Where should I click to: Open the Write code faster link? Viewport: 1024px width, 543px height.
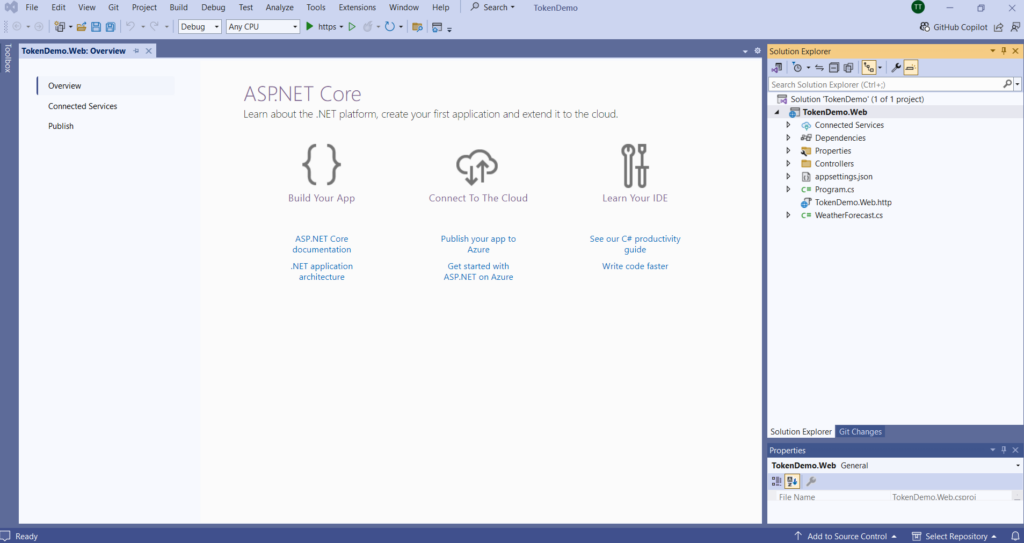[x=635, y=267]
